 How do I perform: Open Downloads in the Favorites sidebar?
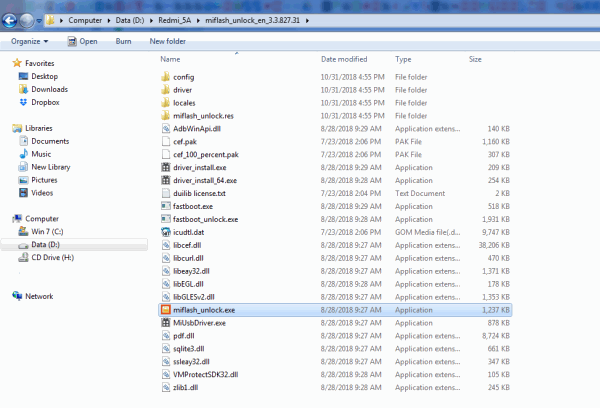[x=49, y=89]
